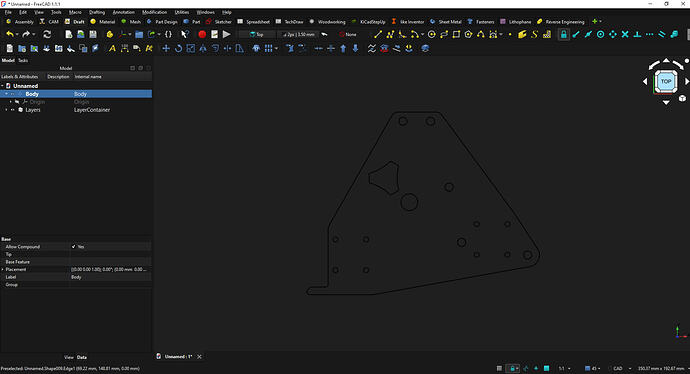Image resolution: width=690 pixels, height=374 pixels.
Task: Toggle snap to perpendicular
Action: [x=637, y=34]
